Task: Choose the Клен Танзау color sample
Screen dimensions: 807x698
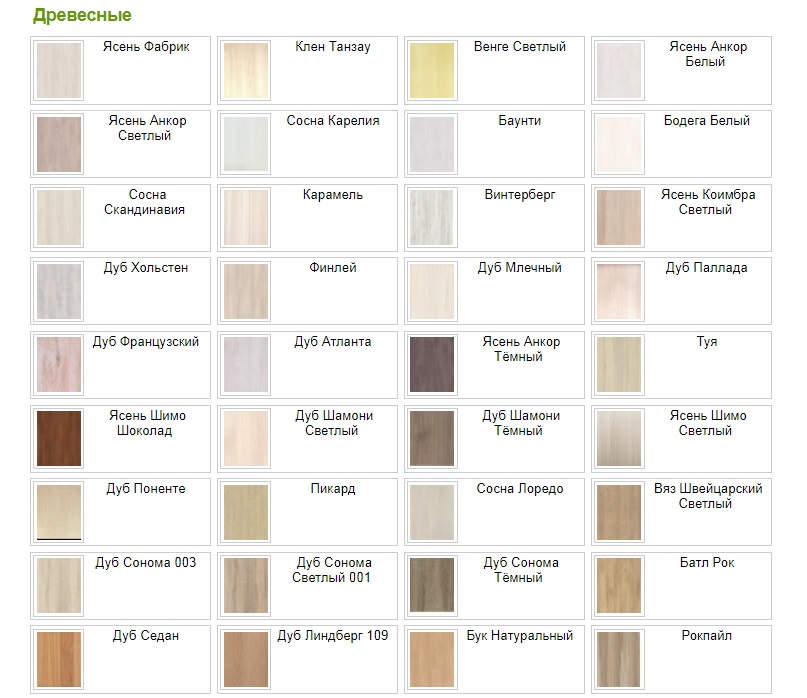Action: (x=246, y=71)
